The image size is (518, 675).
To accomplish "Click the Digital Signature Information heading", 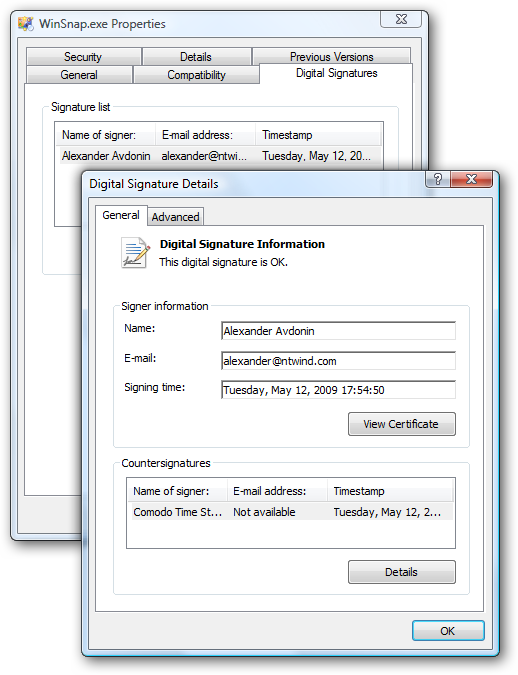I will coord(242,244).
